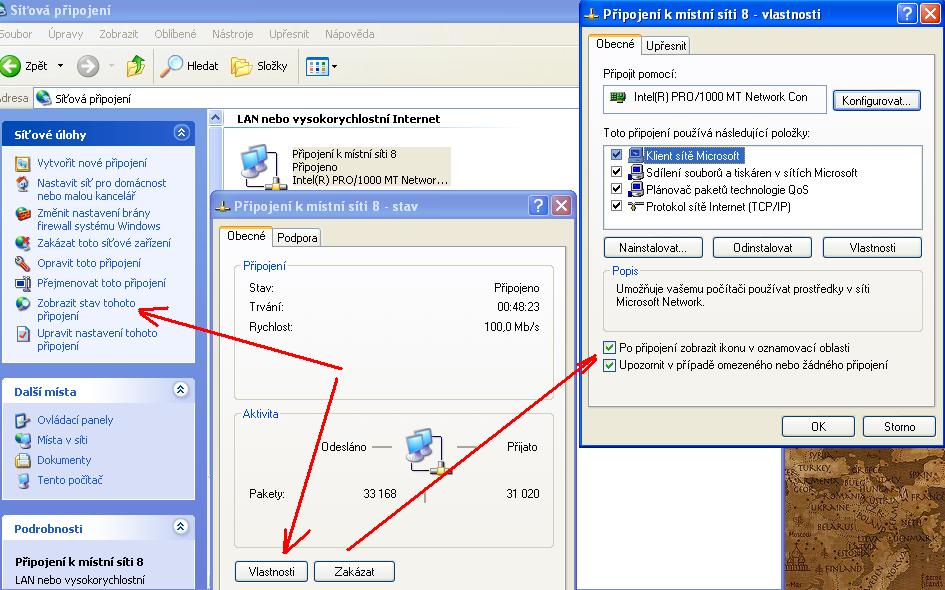Click Klient sítě Microsoft computer icon
This screenshot has height=590, width=945.
[636, 155]
